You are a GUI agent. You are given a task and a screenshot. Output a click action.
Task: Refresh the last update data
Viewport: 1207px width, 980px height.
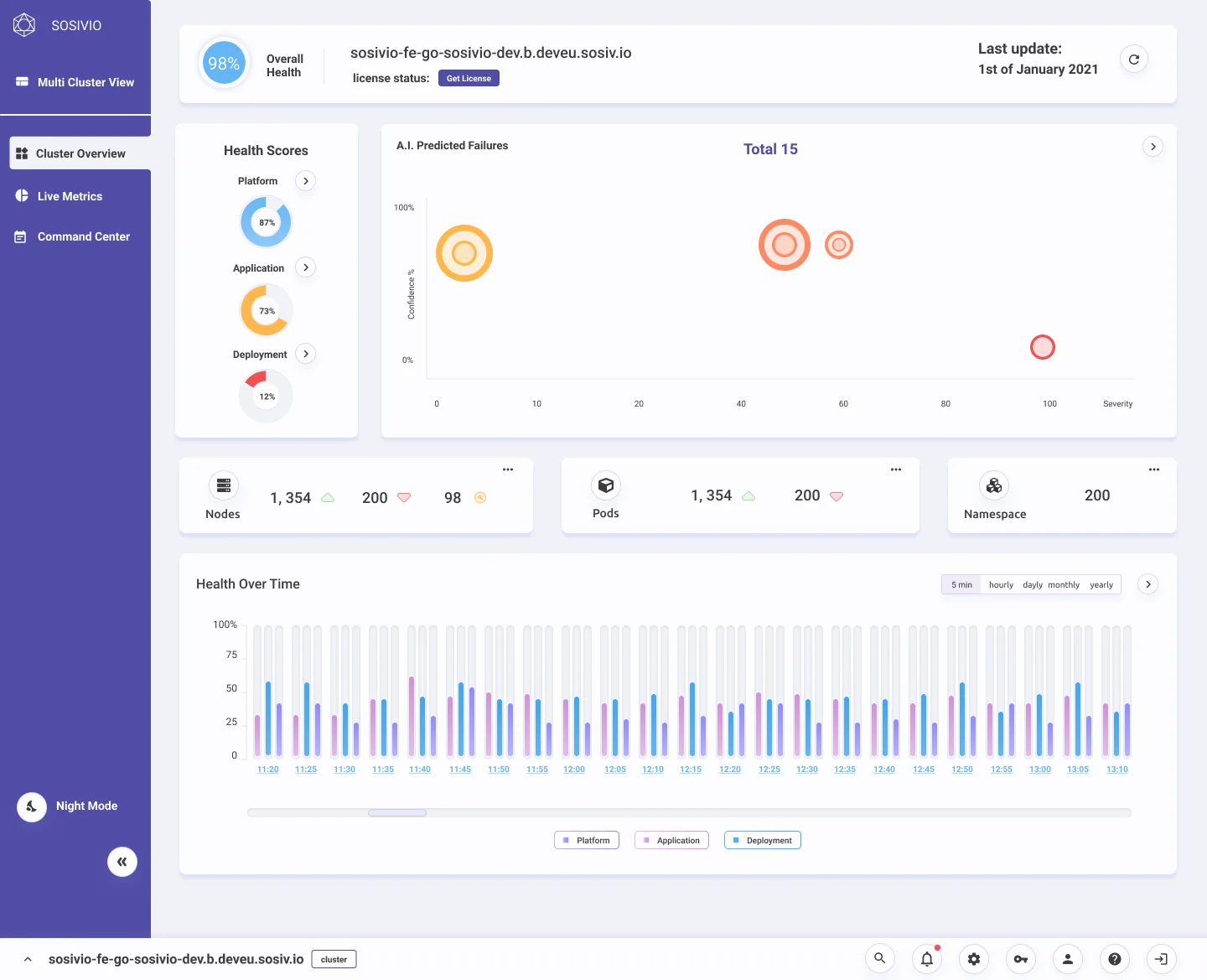(x=1134, y=60)
